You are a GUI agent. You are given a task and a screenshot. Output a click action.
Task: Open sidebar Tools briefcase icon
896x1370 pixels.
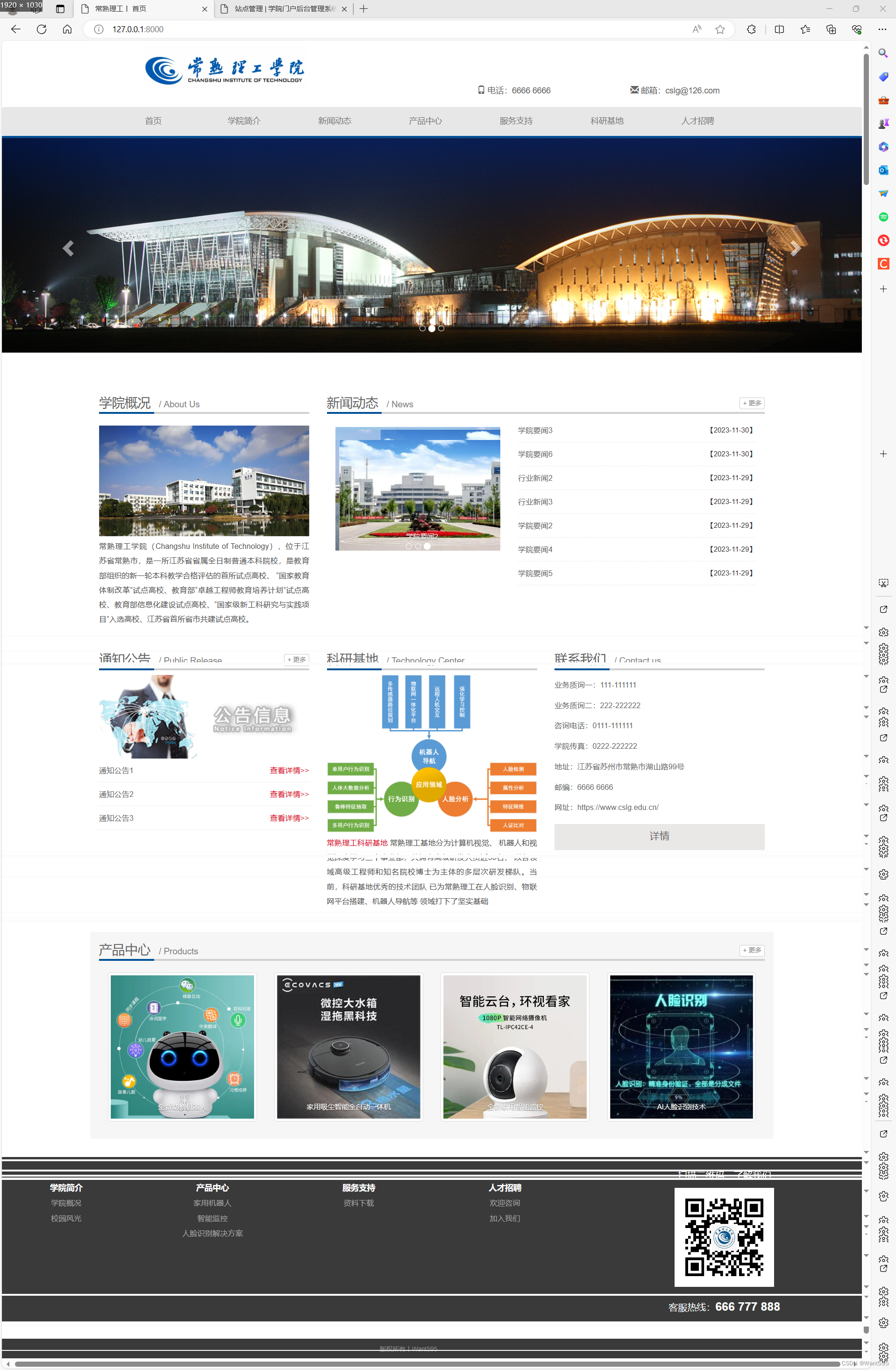(883, 100)
